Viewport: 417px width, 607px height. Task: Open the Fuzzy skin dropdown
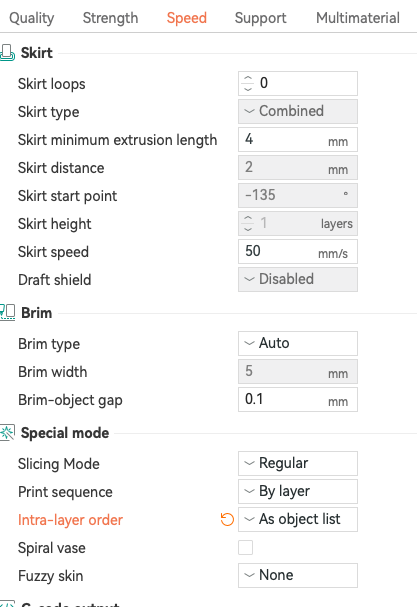click(x=298, y=575)
